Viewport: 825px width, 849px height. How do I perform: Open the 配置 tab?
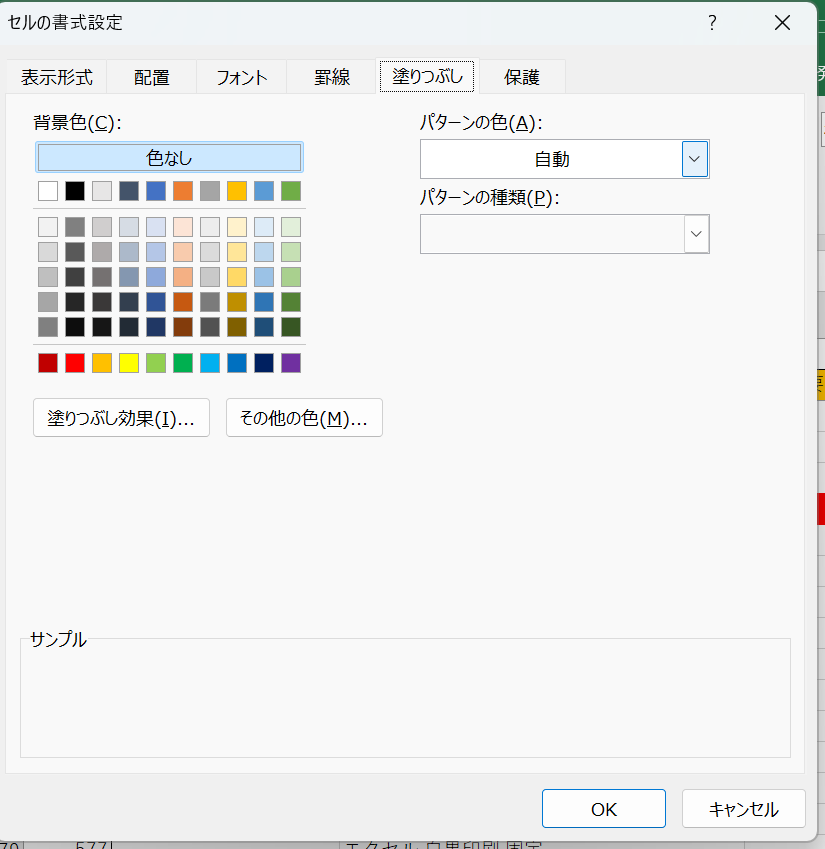point(151,77)
